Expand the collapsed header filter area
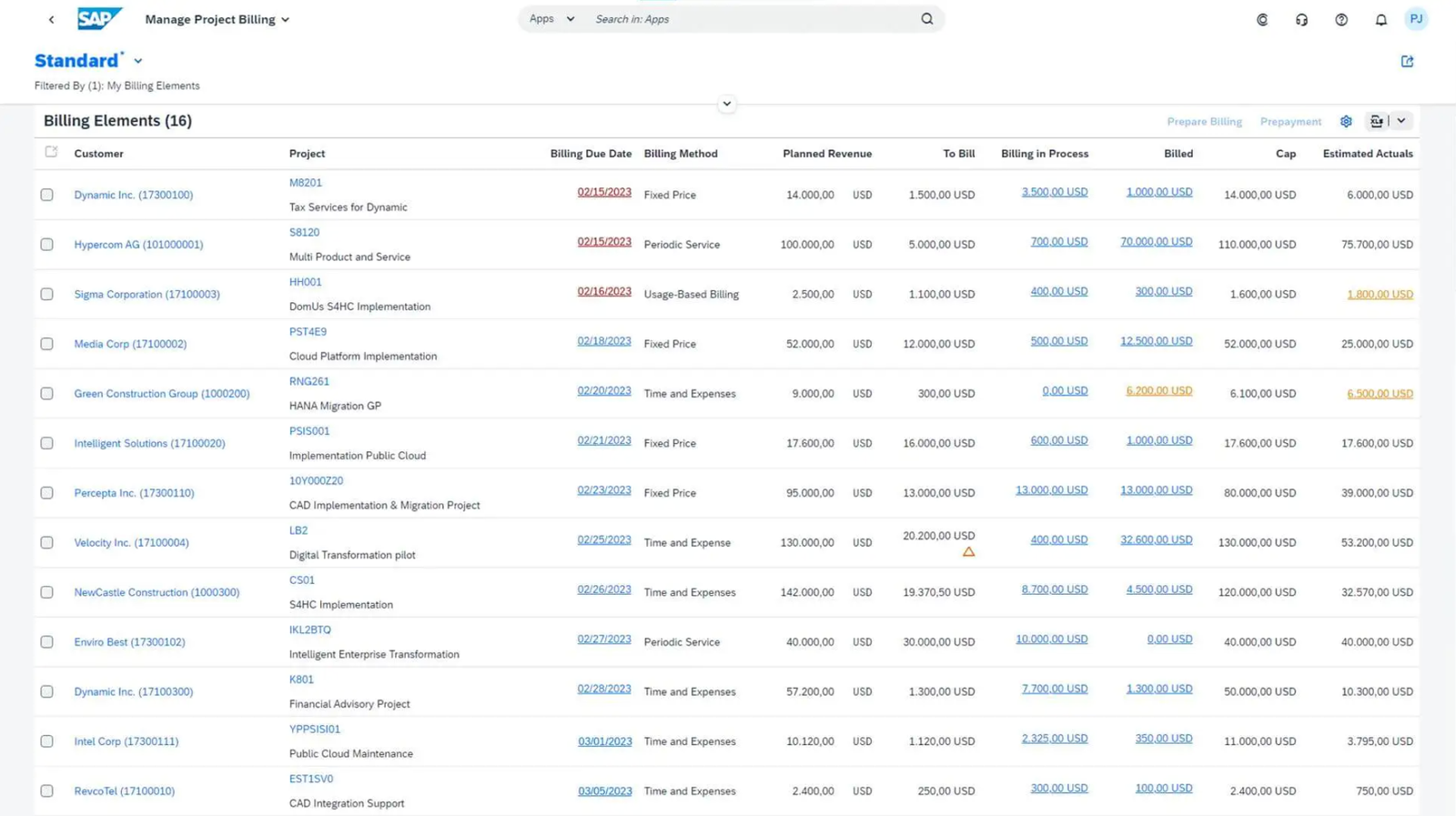1456x816 pixels. pyautogui.click(x=726, y=104)
